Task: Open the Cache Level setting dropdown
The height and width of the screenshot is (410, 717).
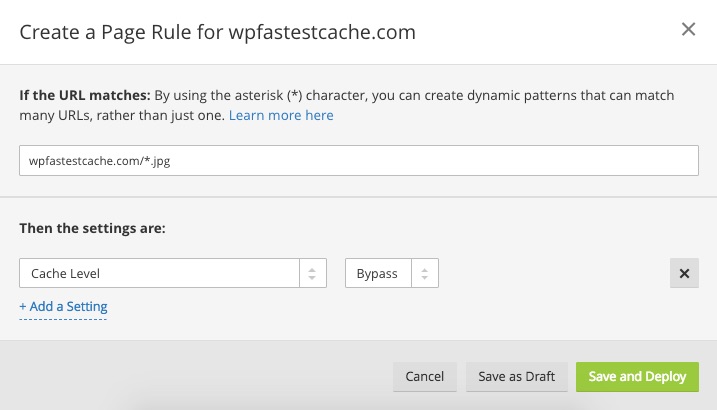Action: tap(173, 273)
